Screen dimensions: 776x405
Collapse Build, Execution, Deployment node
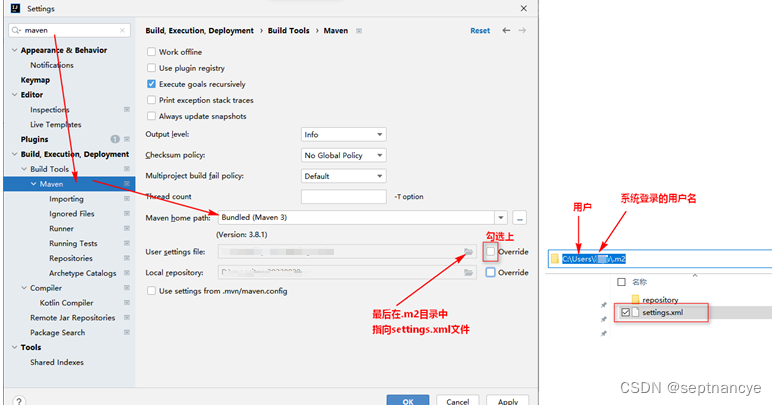(14, 154)
